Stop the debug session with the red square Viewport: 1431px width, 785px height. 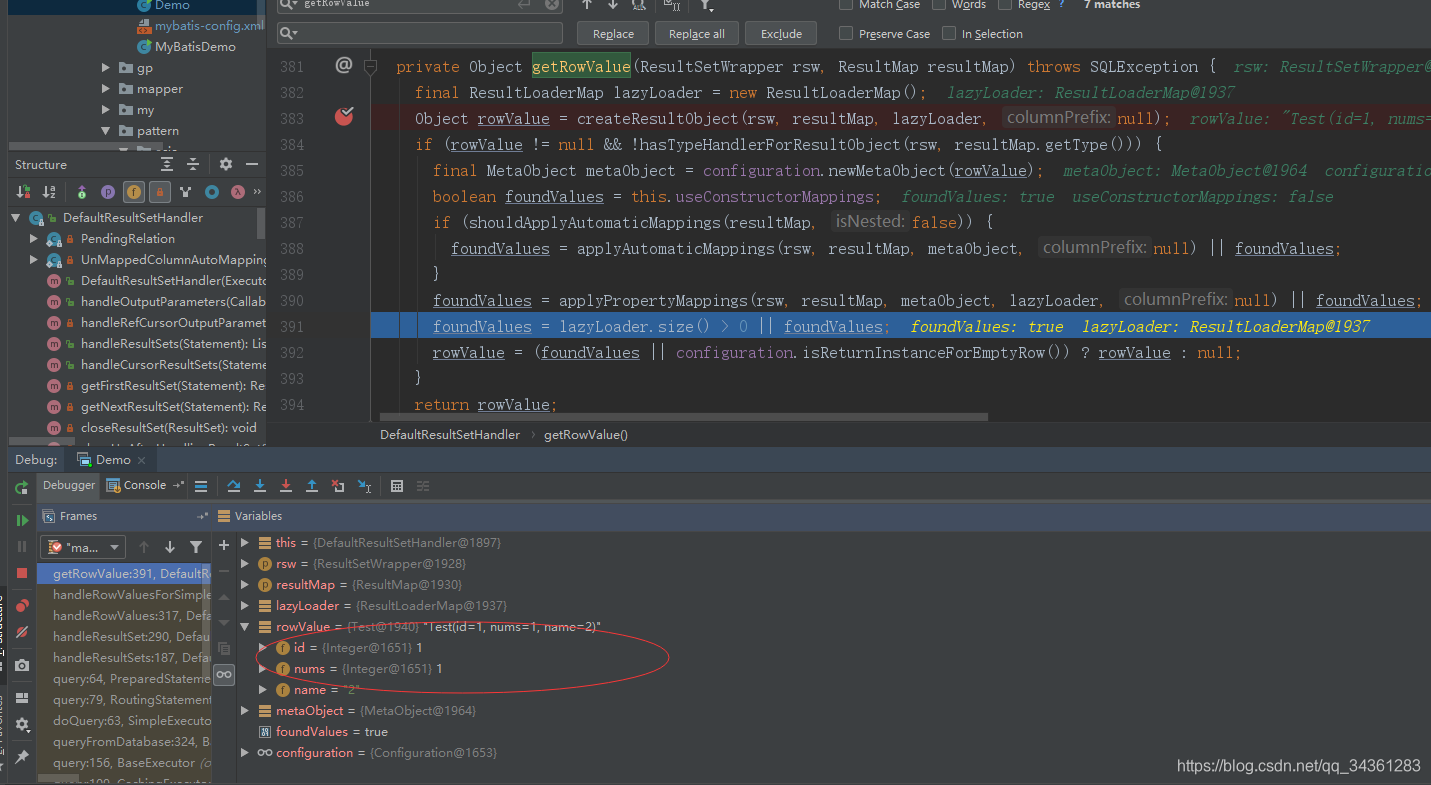click(x=22, y=573)
